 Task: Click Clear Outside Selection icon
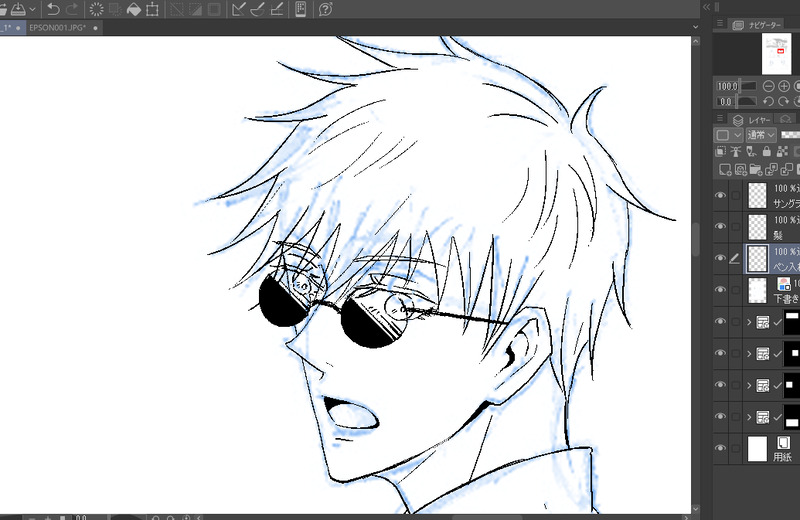[115, 9]
